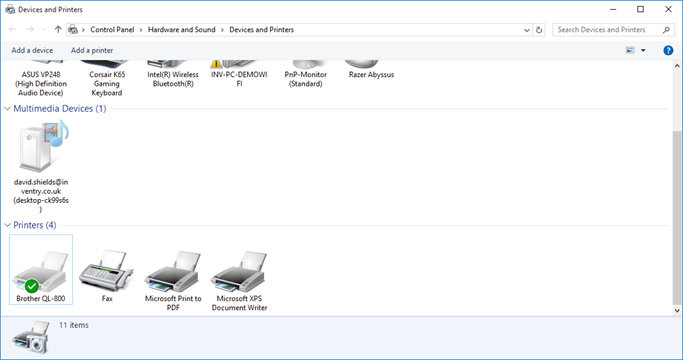Image resolution: width=683 pixels, height=360 pixels.
Task: Click the 11 items status text
Action: [74, 325]
